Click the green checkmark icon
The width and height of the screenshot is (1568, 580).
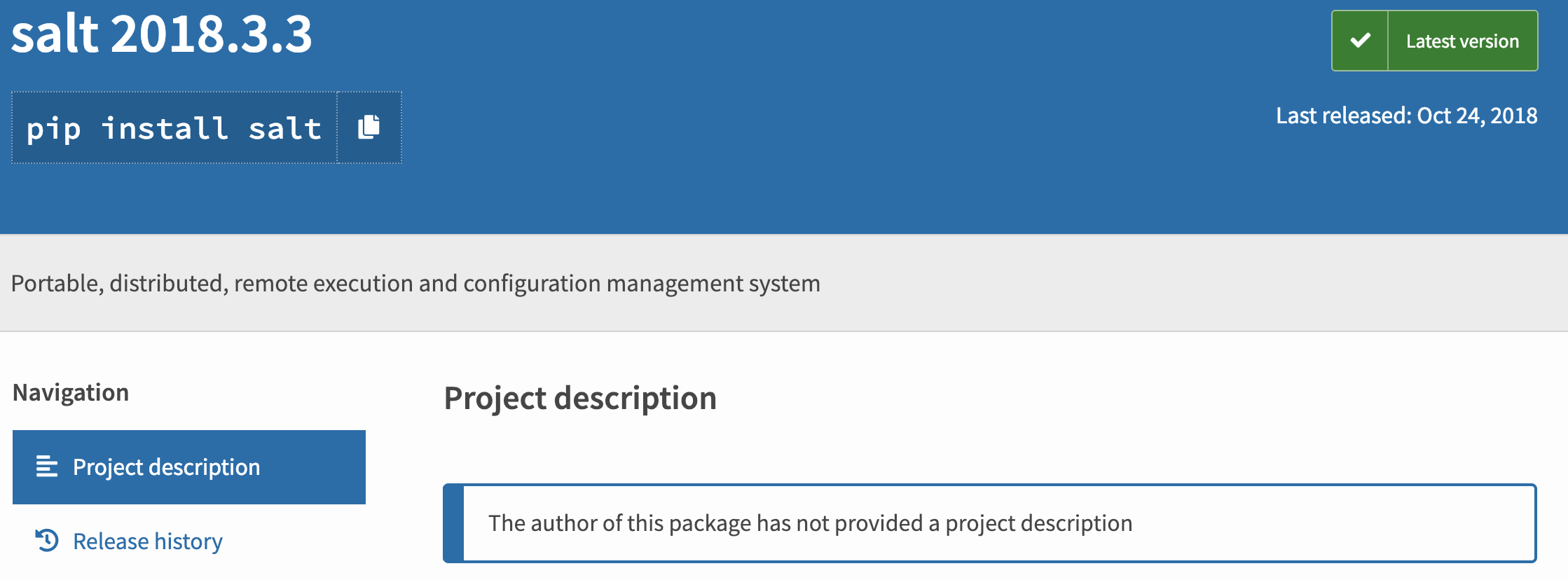point(1360,41)
